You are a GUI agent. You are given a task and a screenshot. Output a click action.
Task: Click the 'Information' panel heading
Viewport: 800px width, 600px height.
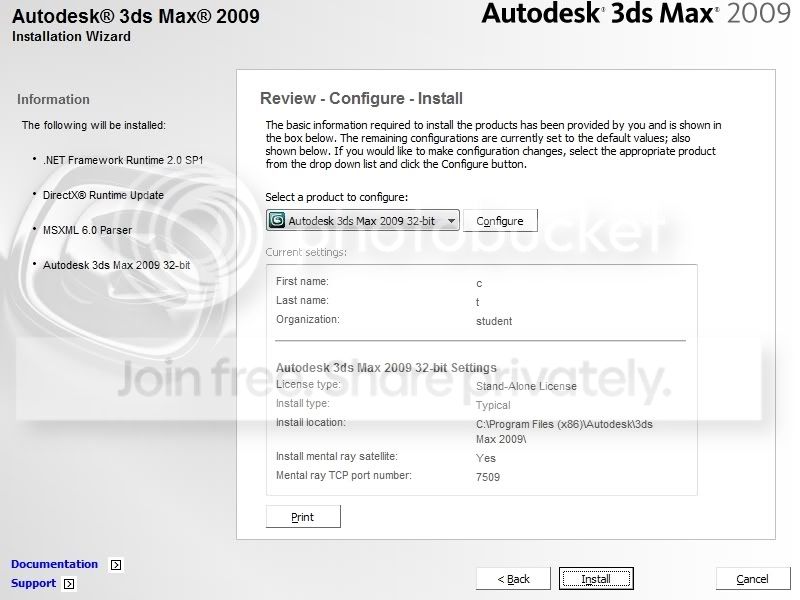tap(53, 99)
